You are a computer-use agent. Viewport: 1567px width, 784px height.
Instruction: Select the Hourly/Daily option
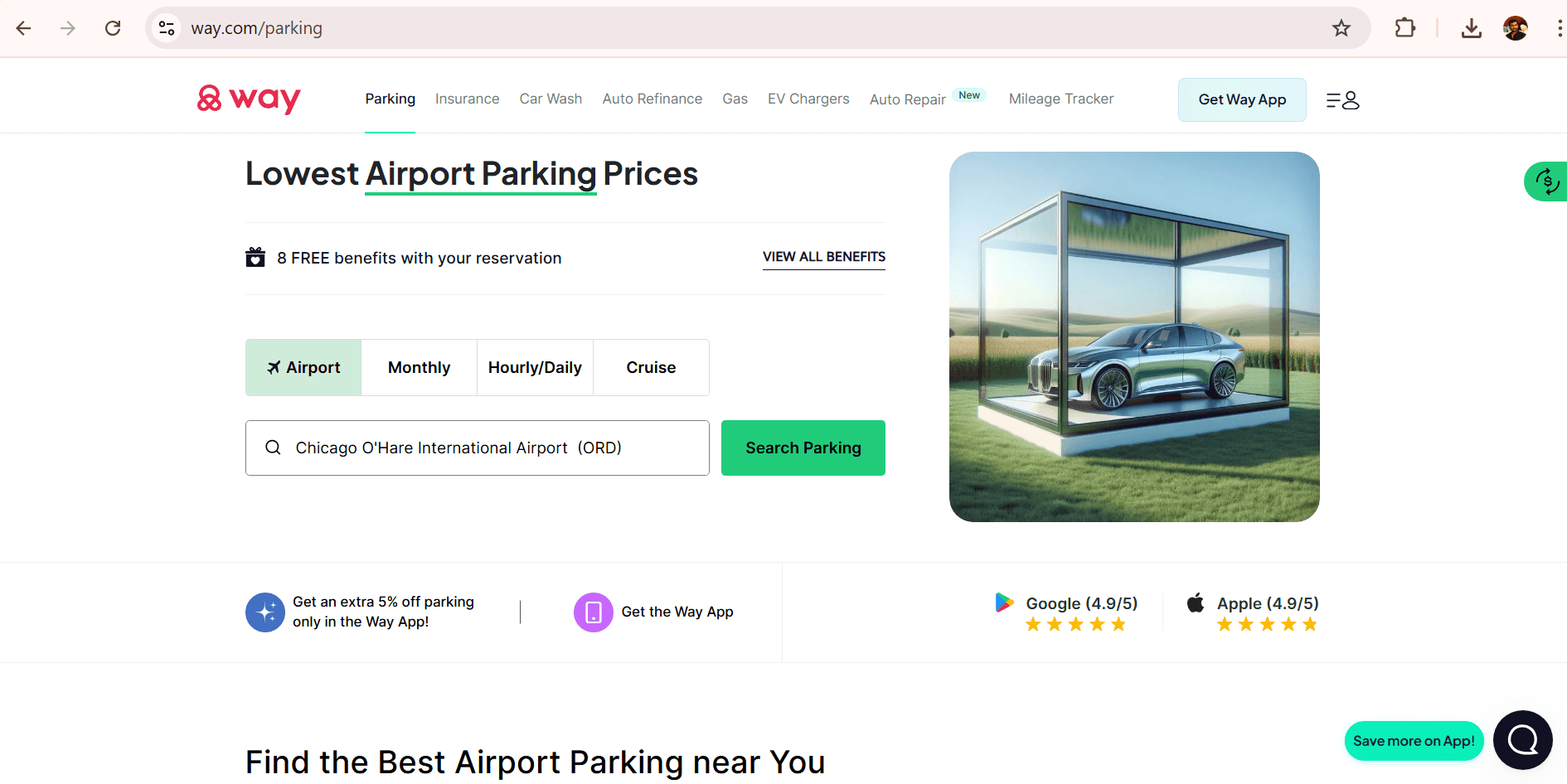(535, 367)
